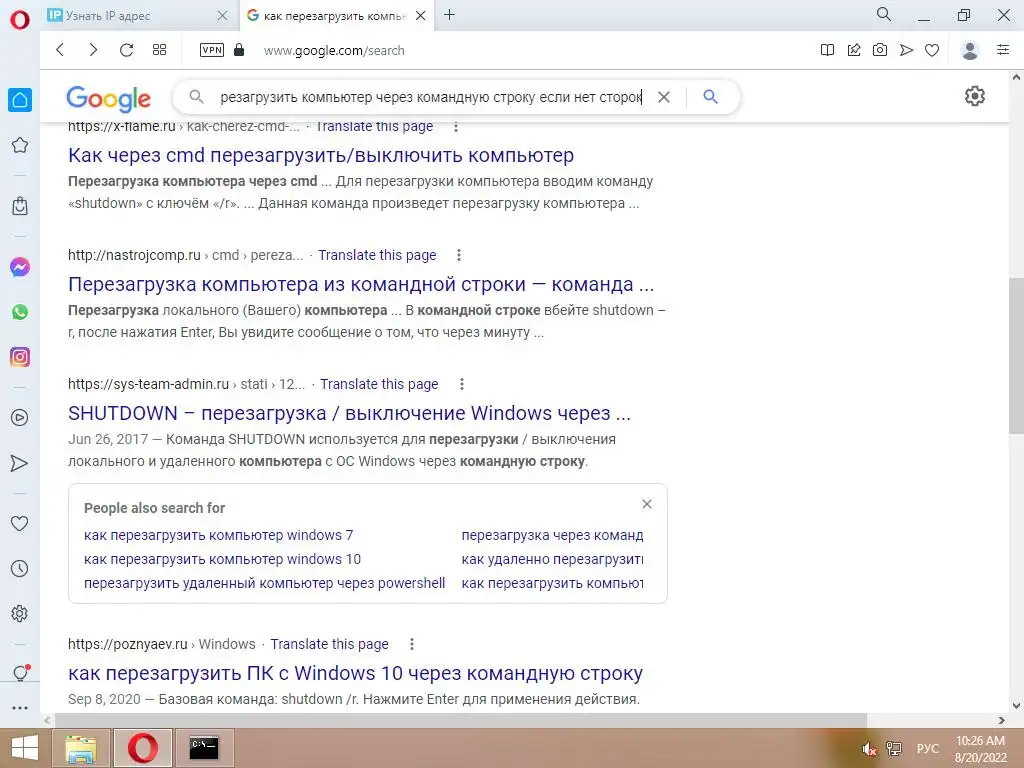Open Google quick settings gear

pyautogui.click(x=974, y=97)
